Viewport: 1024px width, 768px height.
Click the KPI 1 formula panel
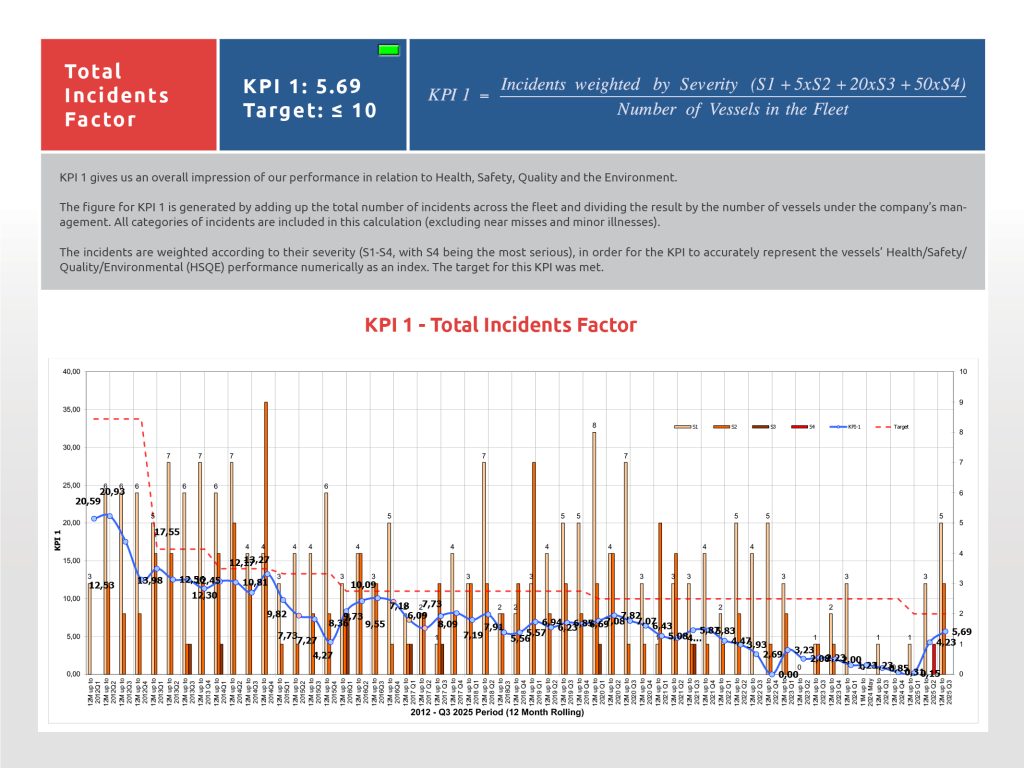[697, 95]
